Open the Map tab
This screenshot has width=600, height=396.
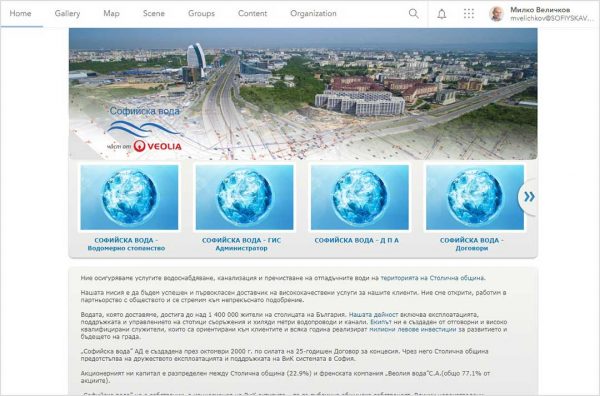[x=111, y=13]
